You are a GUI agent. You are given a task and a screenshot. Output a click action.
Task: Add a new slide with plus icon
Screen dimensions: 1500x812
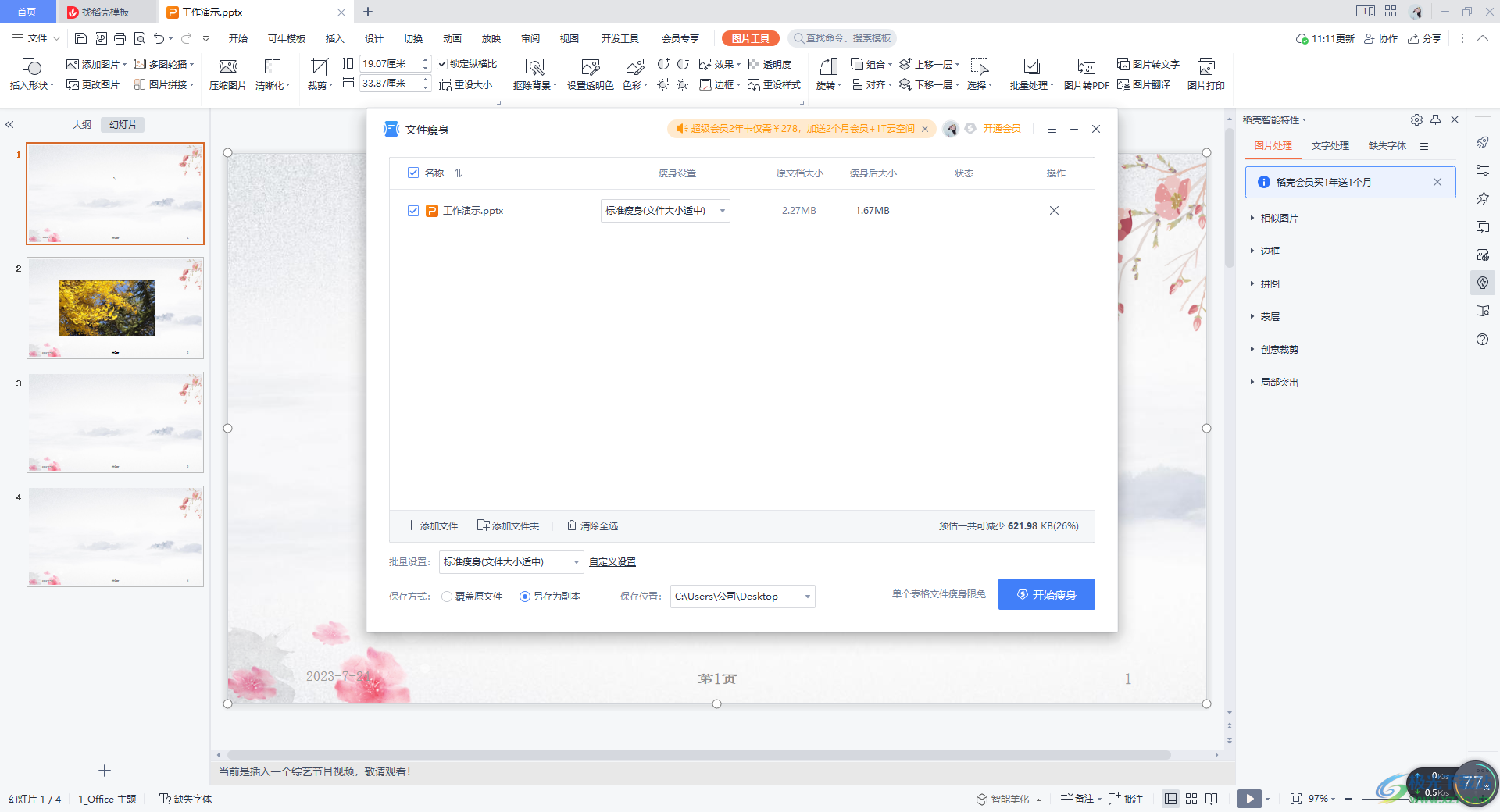click(105, 771)
